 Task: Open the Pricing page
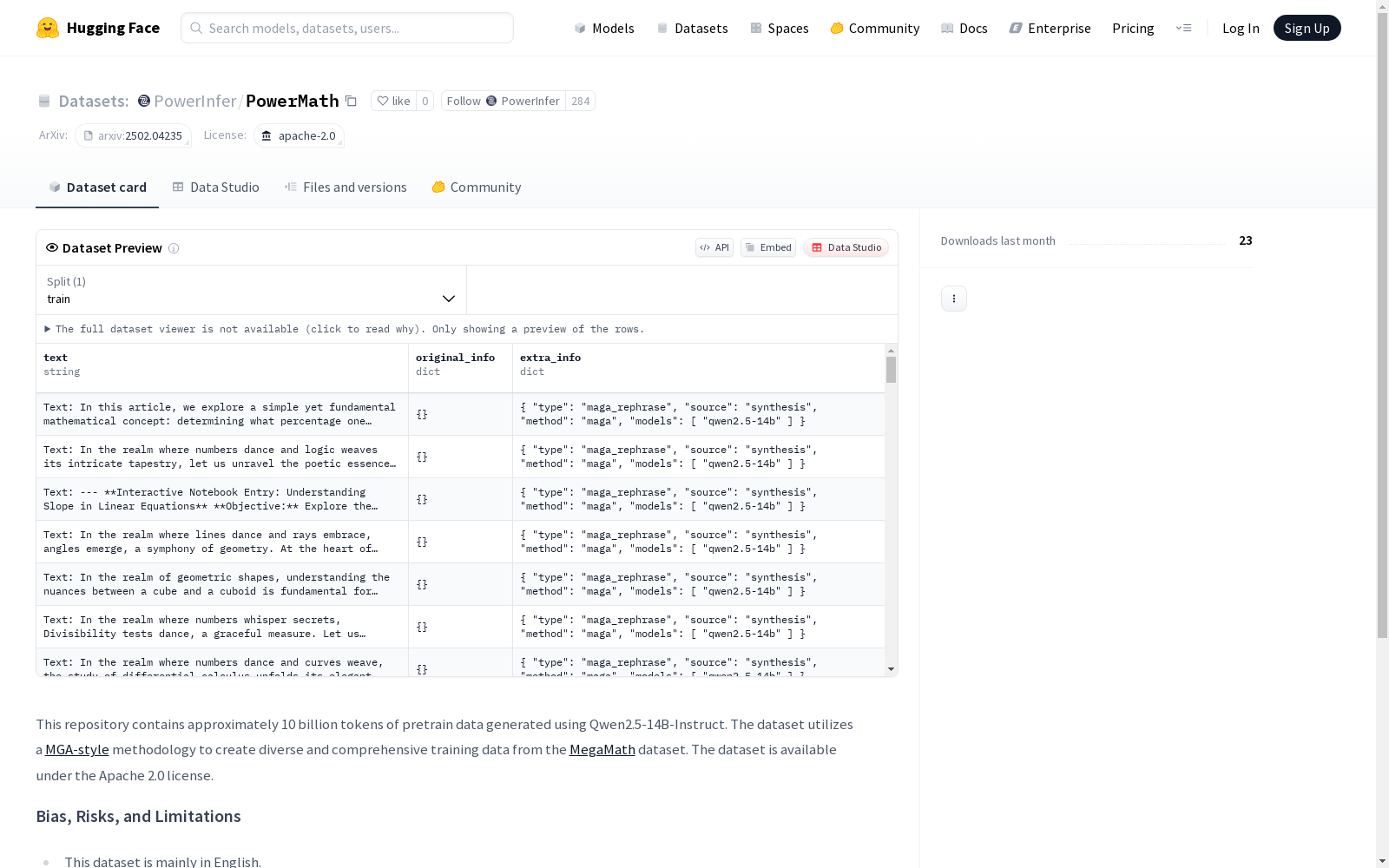[1133, 28]
